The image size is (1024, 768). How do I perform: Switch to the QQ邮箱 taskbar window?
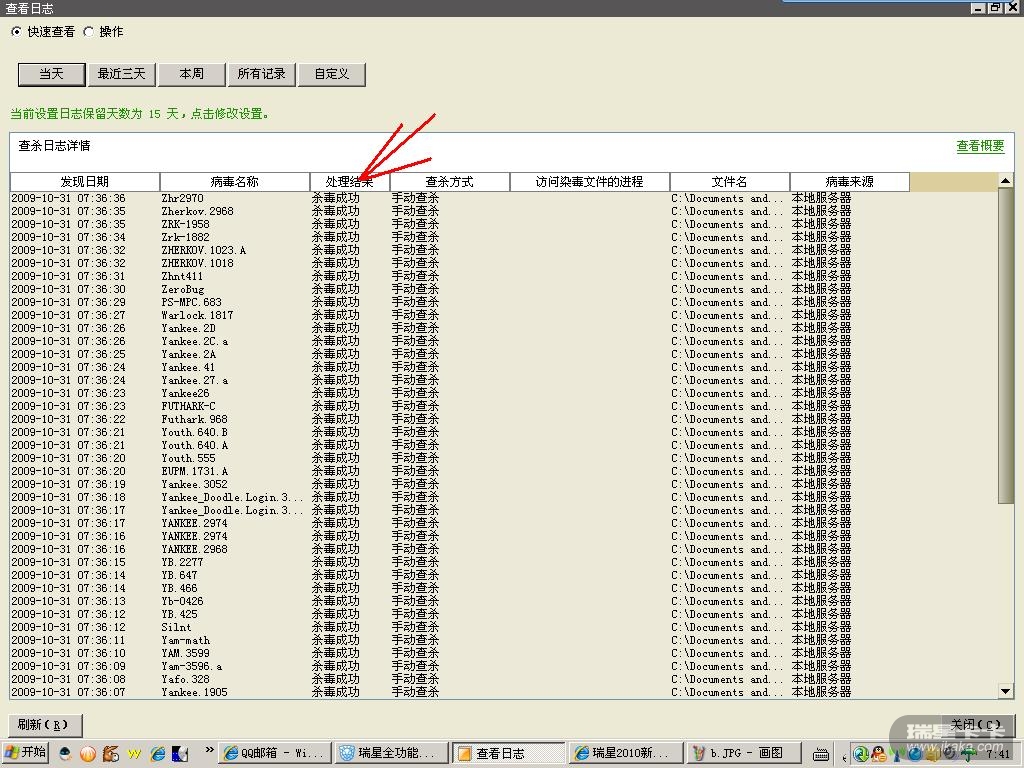pyautogui.click(x=274, y=753)
